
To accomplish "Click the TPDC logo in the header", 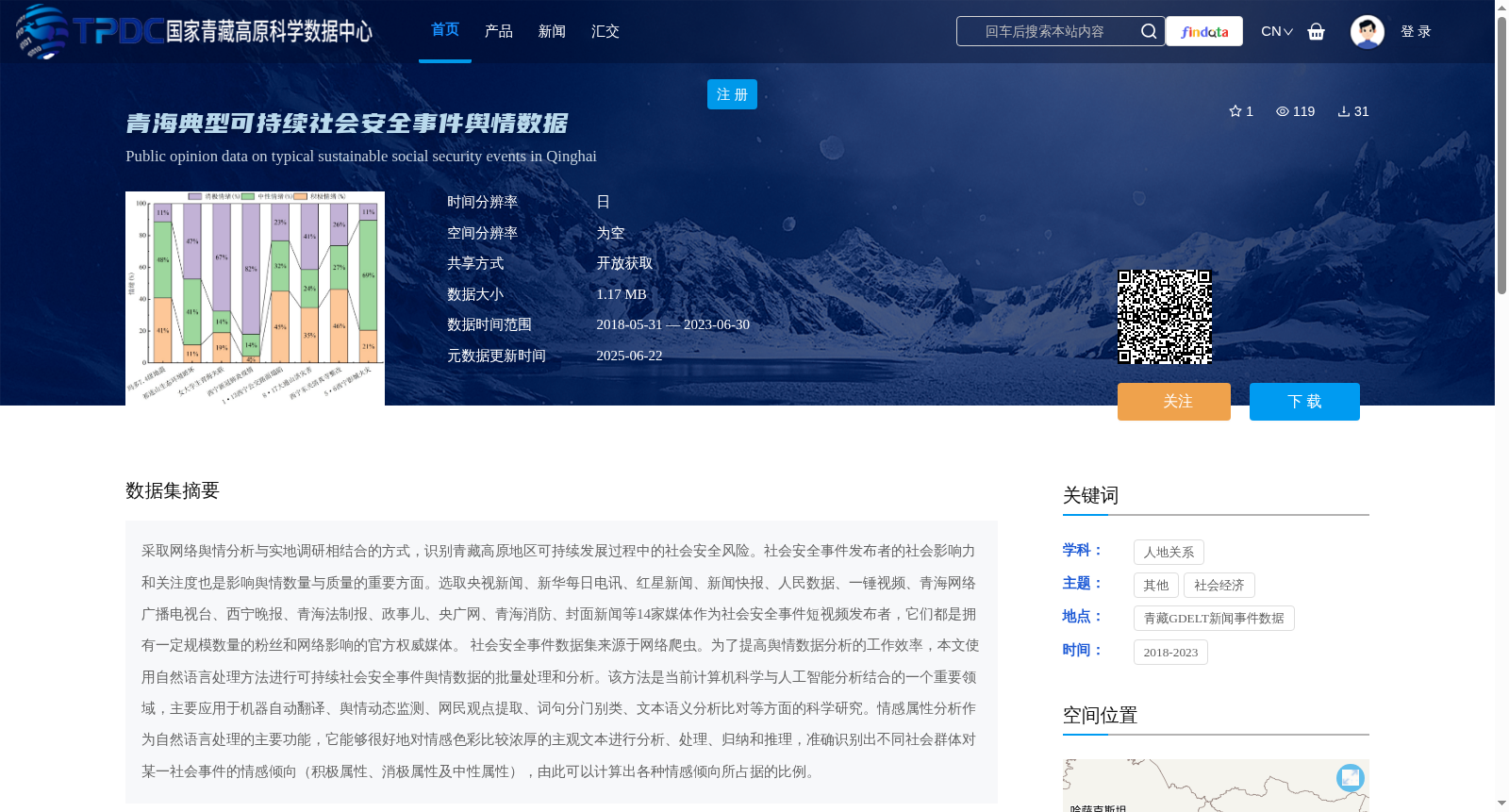I will tap(193, 31).
